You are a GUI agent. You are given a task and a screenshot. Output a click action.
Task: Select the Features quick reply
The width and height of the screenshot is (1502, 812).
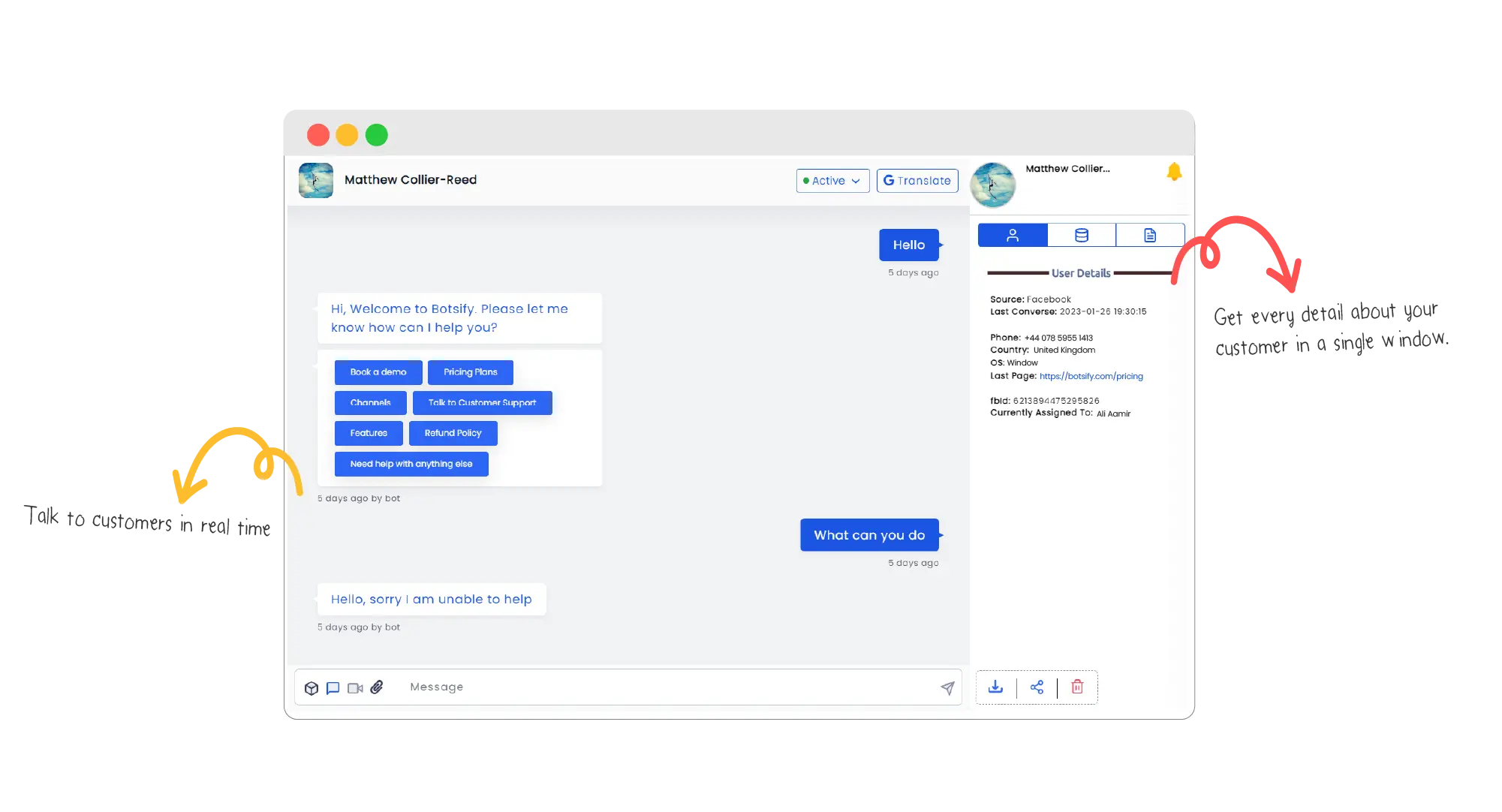(x=369, y=433)
